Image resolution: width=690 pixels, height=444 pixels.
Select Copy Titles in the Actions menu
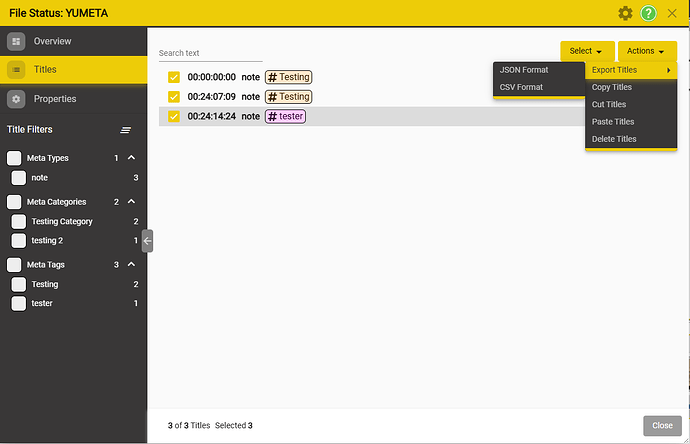click(x=612, y=87)
